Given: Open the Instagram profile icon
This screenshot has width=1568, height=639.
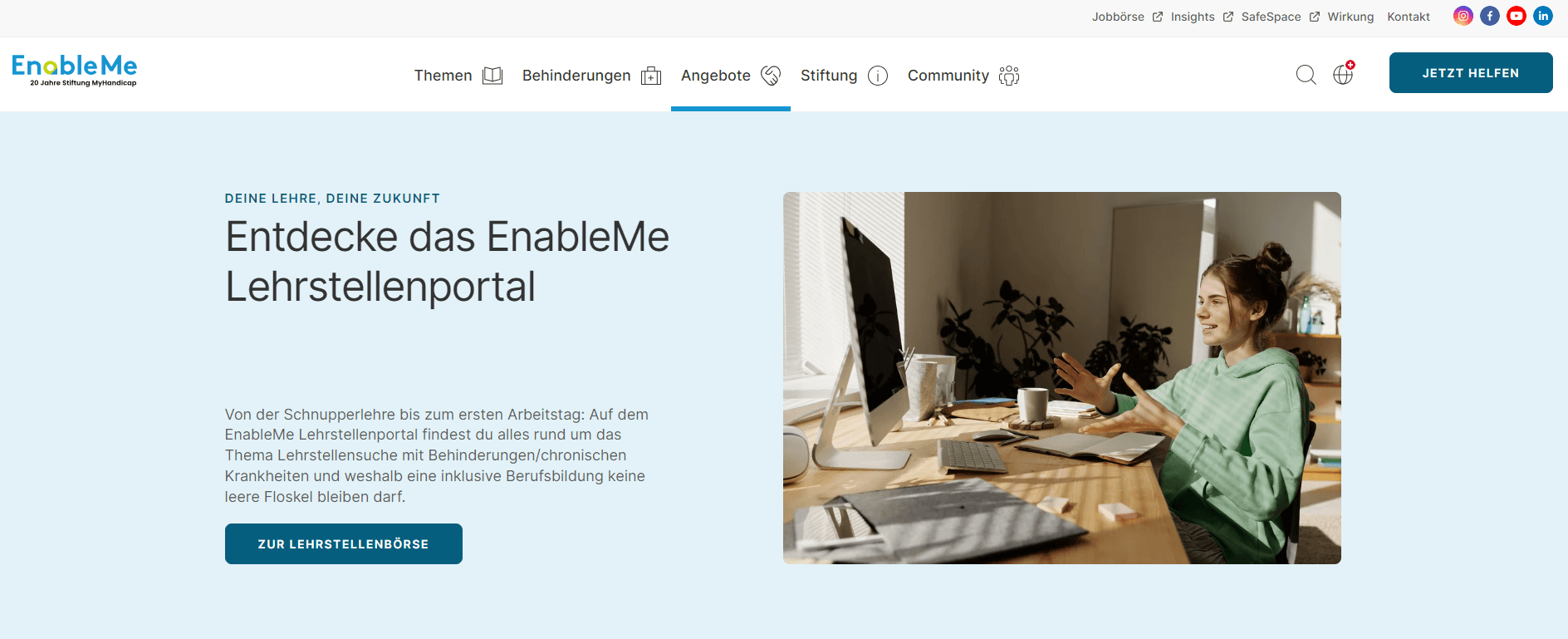Looking at the screenshot, I should coord(1463,16).
